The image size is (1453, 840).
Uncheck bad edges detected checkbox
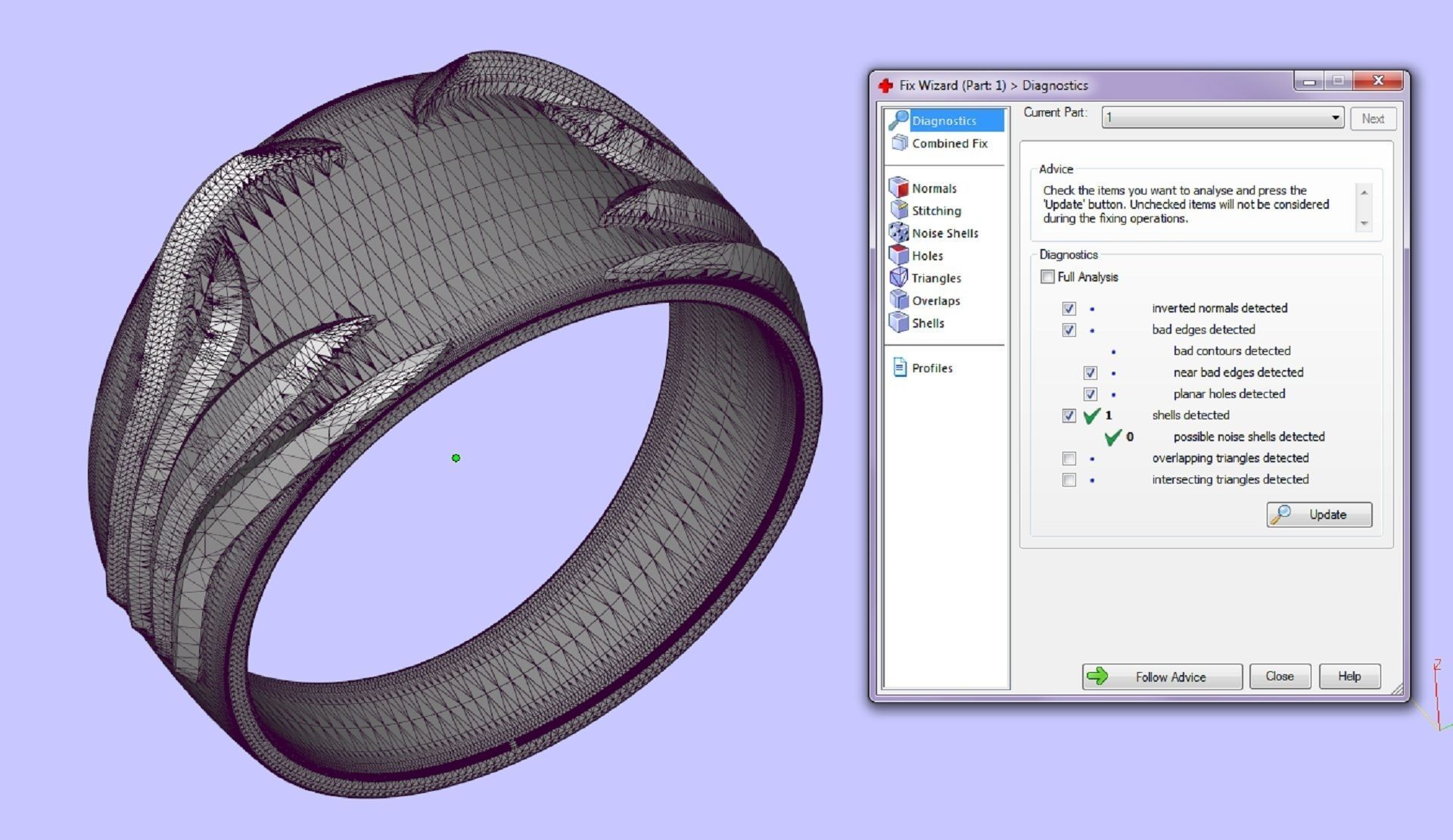[x=1069, y=330]
